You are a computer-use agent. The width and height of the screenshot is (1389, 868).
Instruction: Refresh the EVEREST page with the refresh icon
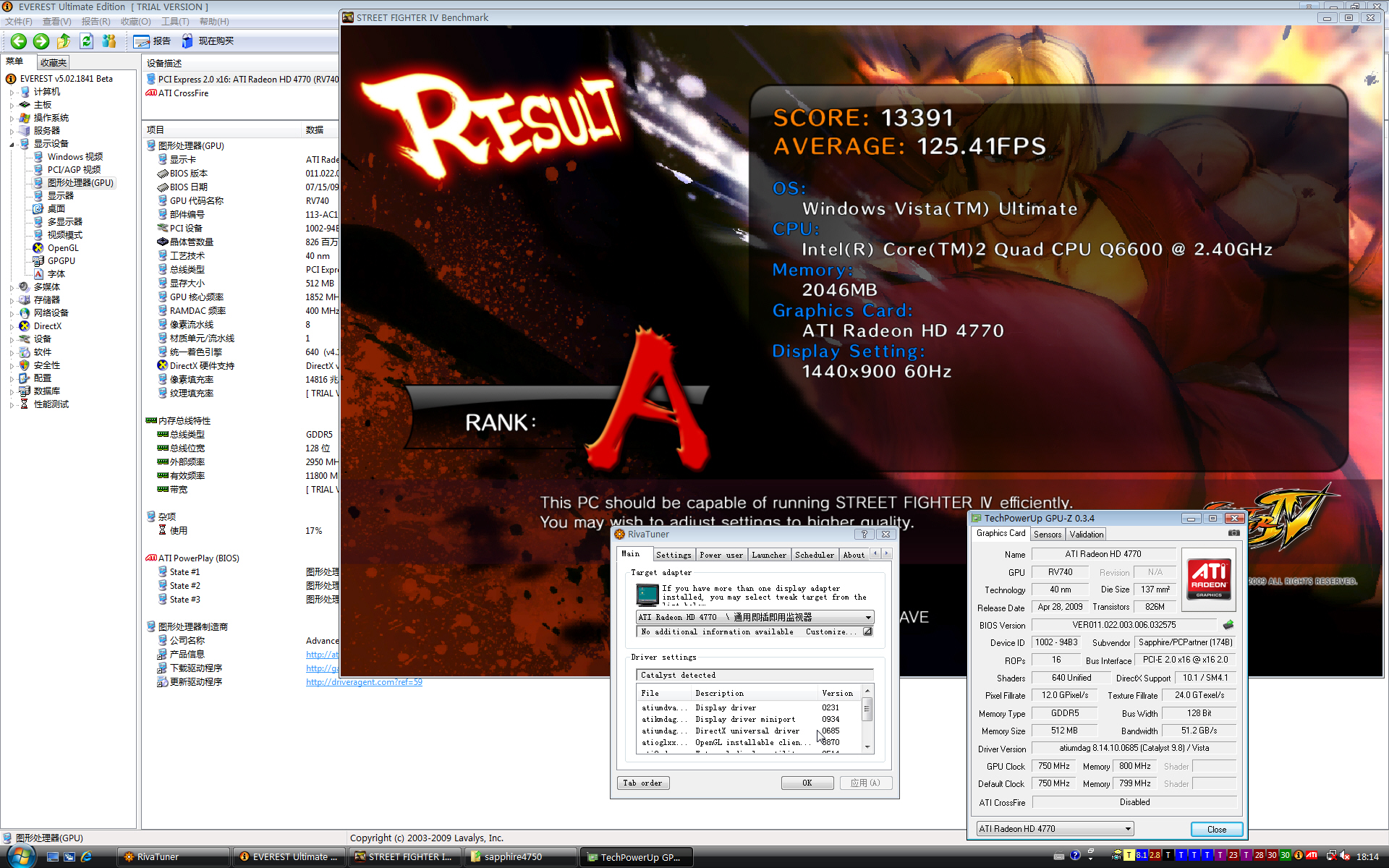(x=87, y=41)
